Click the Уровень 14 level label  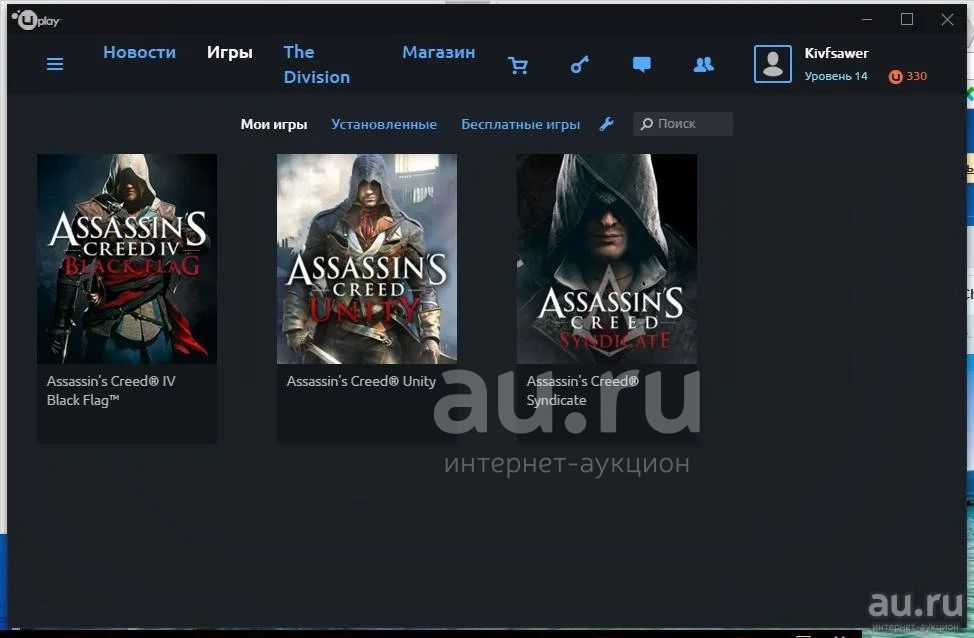pos(835,76)
